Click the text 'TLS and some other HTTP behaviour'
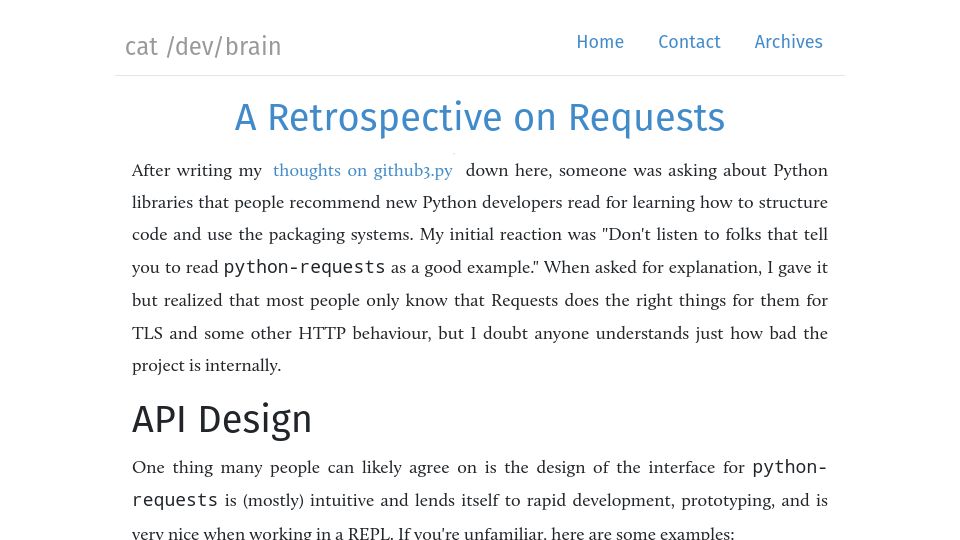The height and width of the screenshot is (540, 960). (282, 333)
